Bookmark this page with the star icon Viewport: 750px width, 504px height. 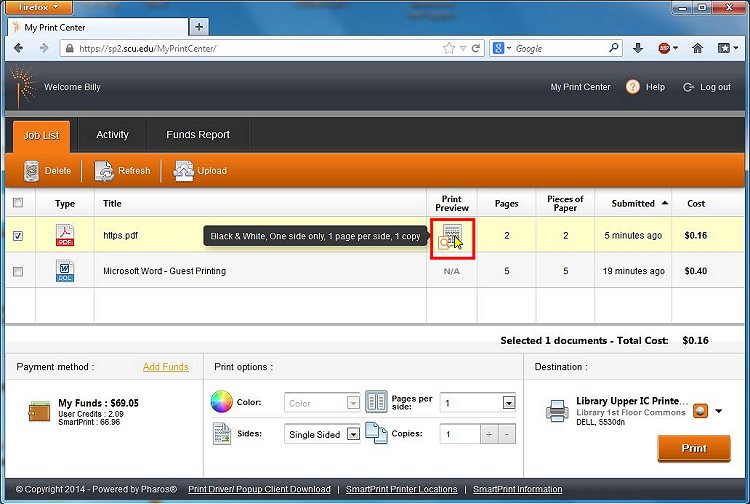pos(449,48)
